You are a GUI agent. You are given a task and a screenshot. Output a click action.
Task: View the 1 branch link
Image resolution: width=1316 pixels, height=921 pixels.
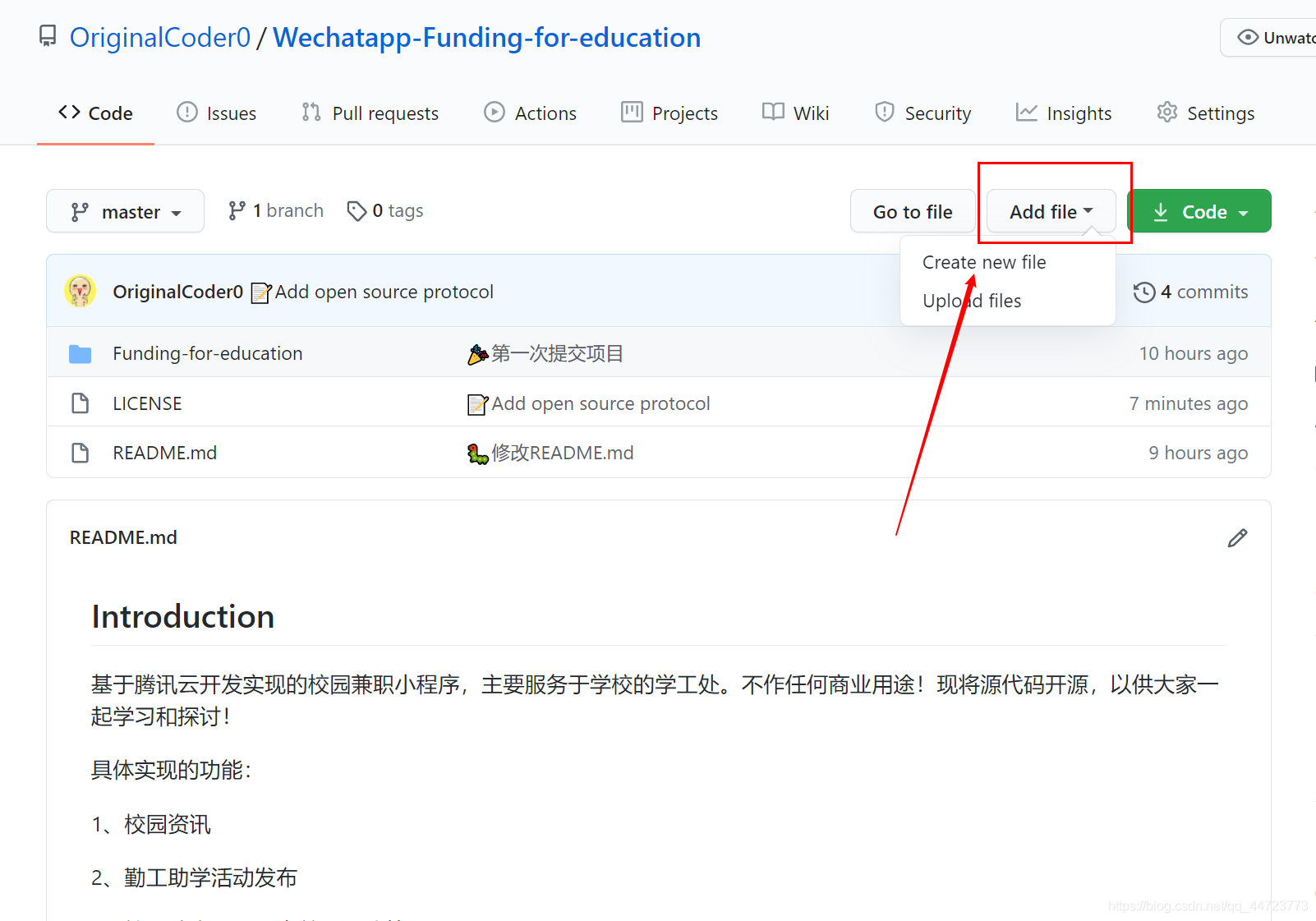pyautogui.click(x=276, y=211)
